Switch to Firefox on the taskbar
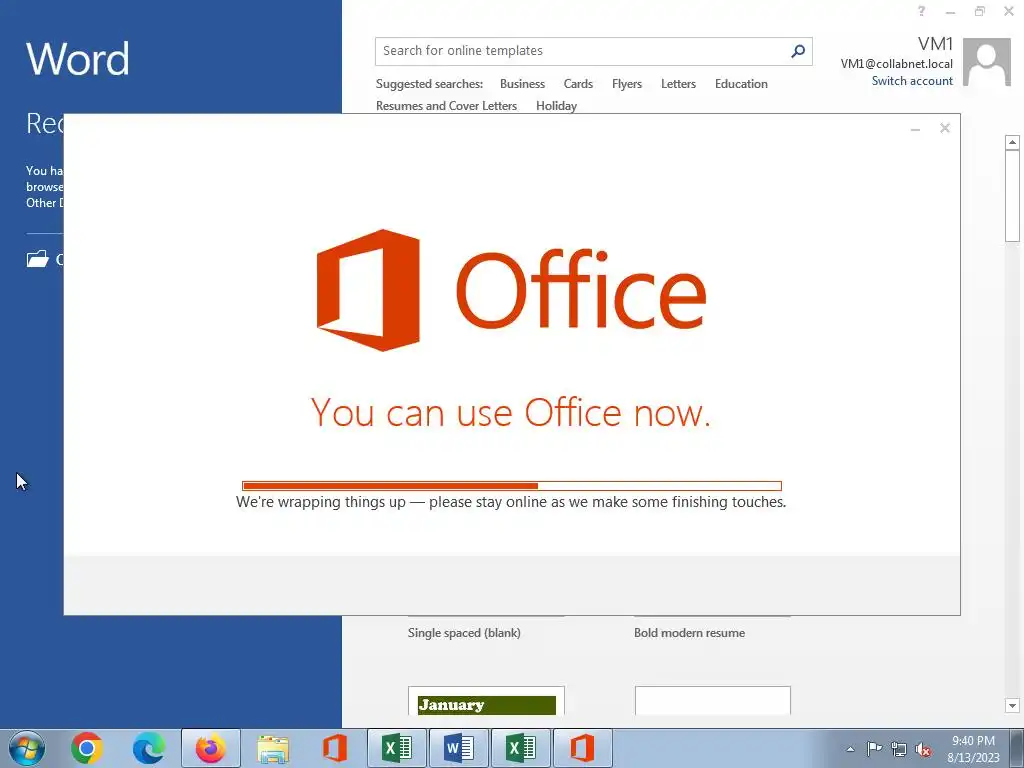The image size is (1024, 768). point(210,748)
